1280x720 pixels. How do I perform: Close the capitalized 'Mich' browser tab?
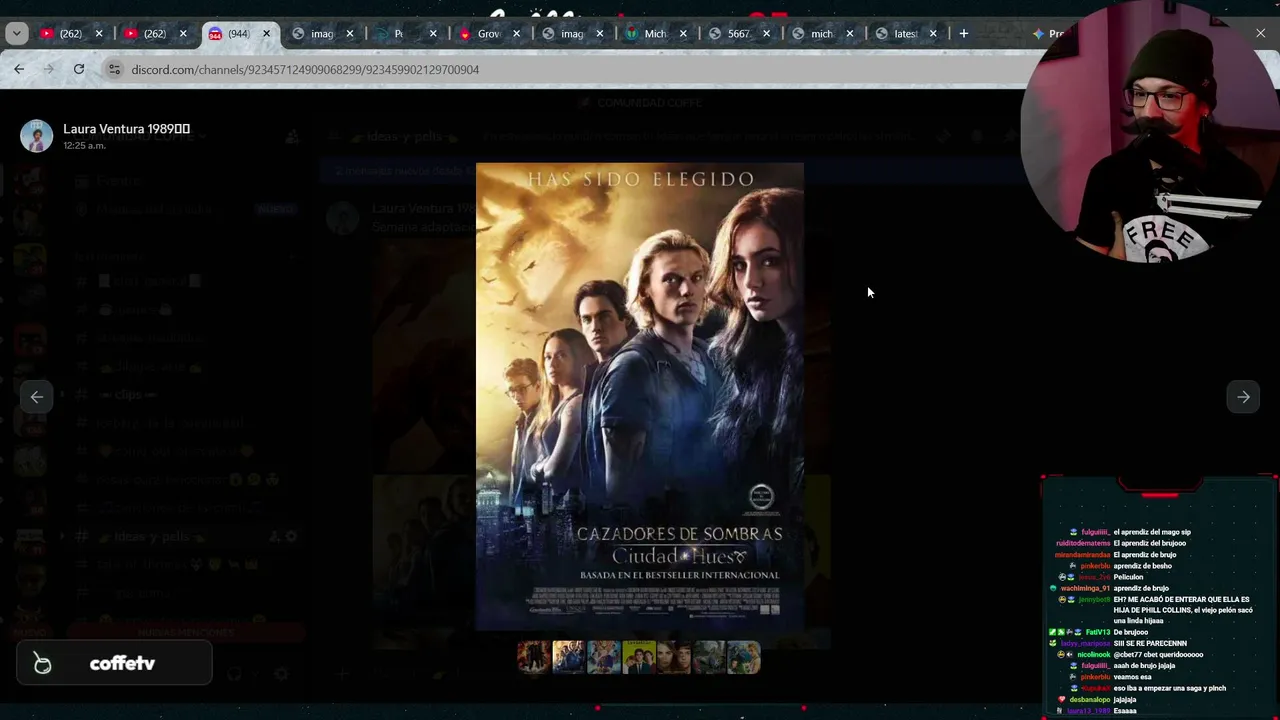pos(683,33)
